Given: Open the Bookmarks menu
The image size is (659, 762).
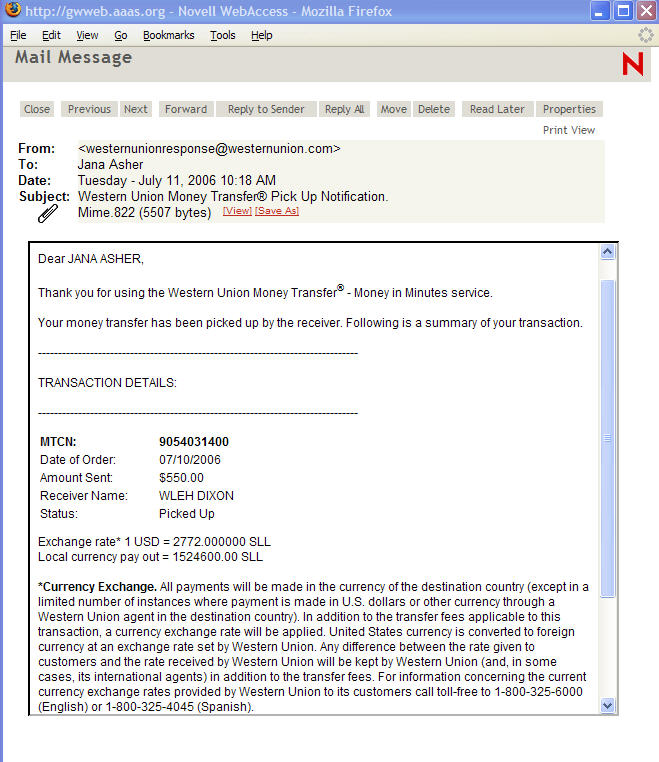Looking at the screenshot, I should 168,35.
